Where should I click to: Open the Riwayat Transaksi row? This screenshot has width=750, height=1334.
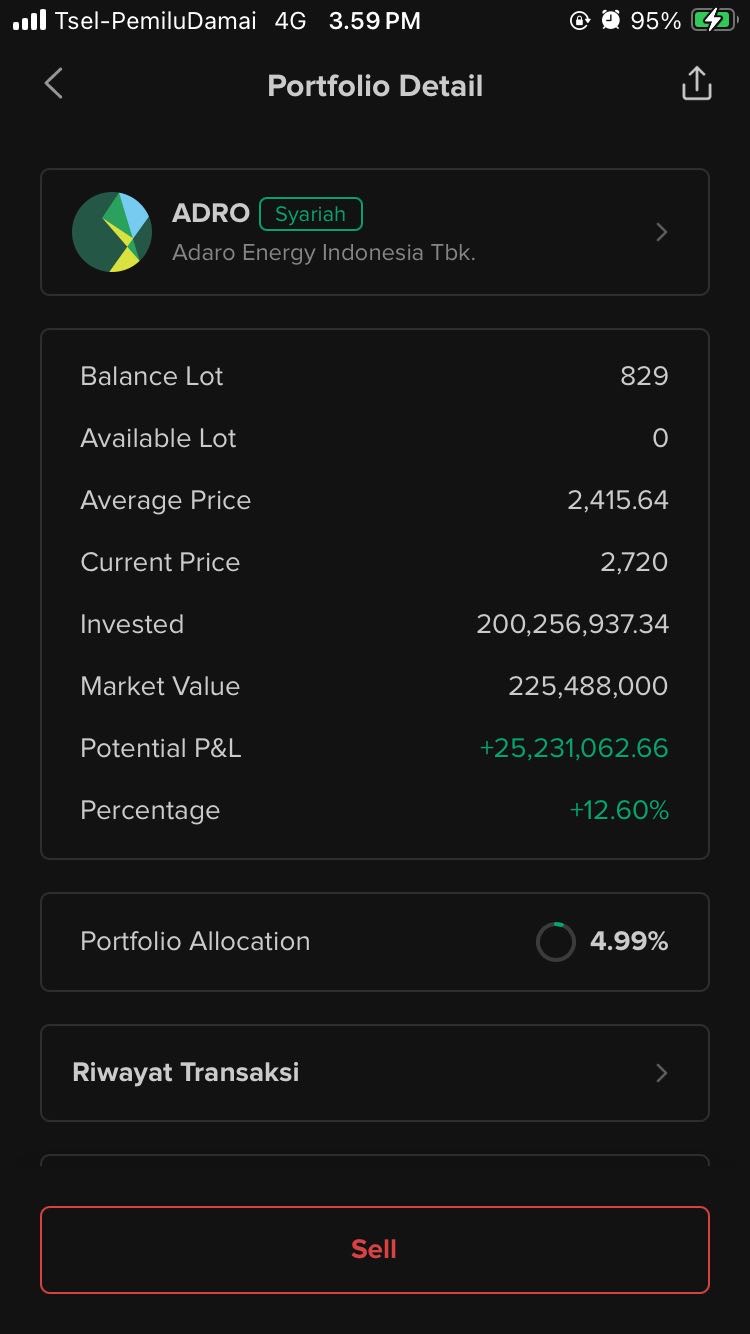tap(374, 1073)
